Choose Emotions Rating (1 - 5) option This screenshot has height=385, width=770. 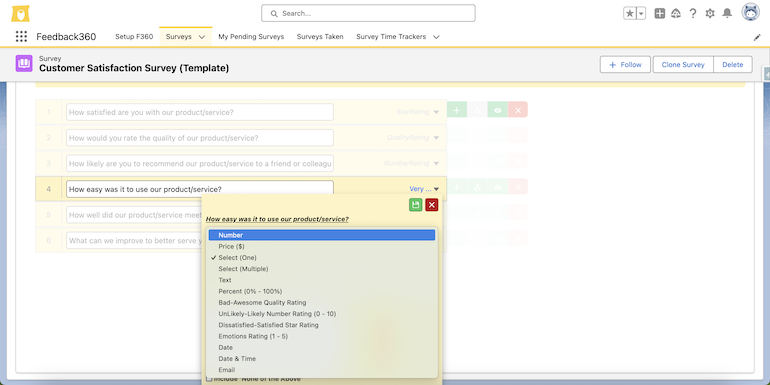[322, 336]
